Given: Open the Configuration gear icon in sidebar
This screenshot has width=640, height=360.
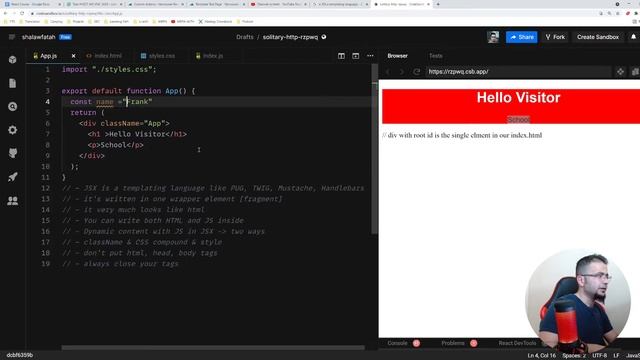Looking at the screenshot, I should 13,130.
